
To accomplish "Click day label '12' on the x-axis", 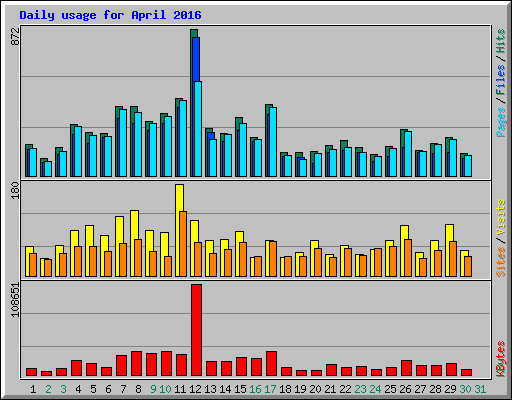I will [x=195, y=389].
